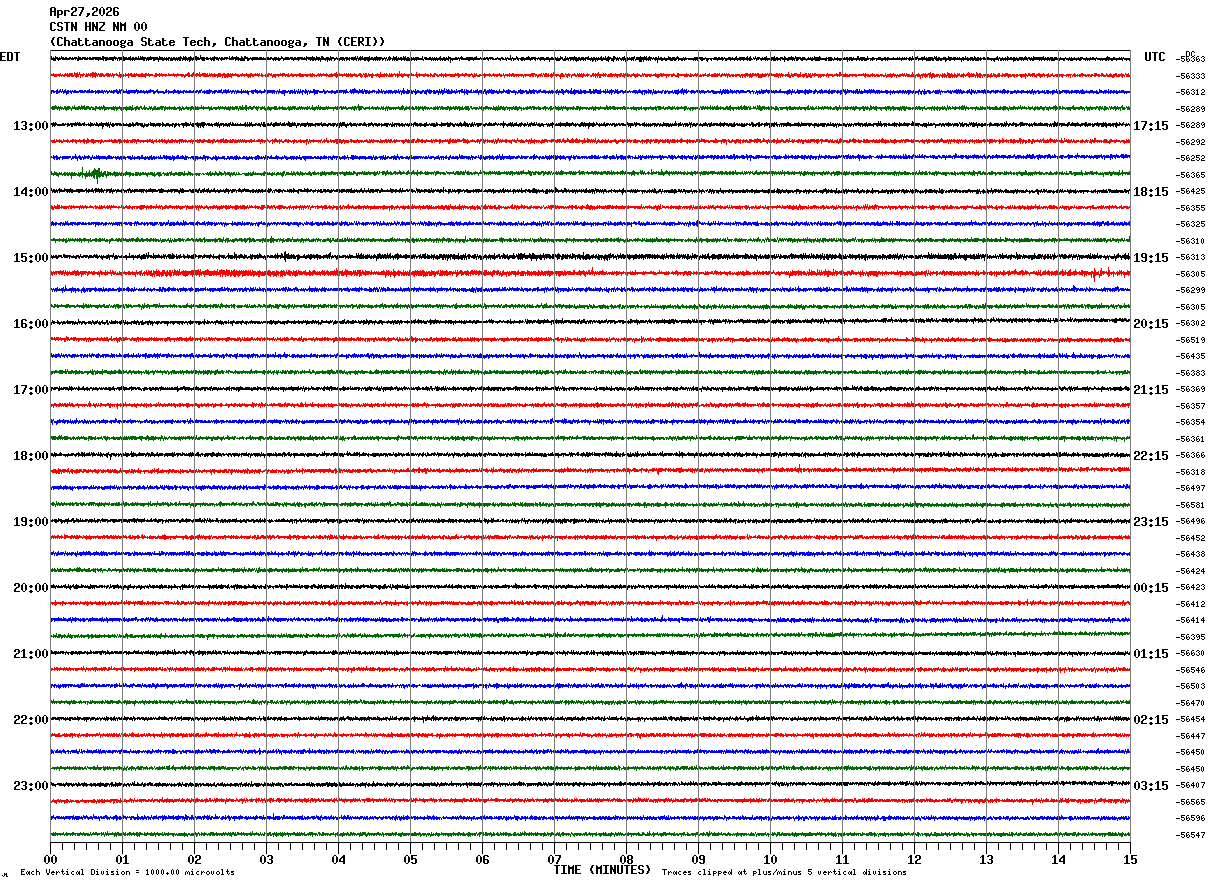
Task: Click the '-56581' DC offset value
Action: tap(1190, 505)
